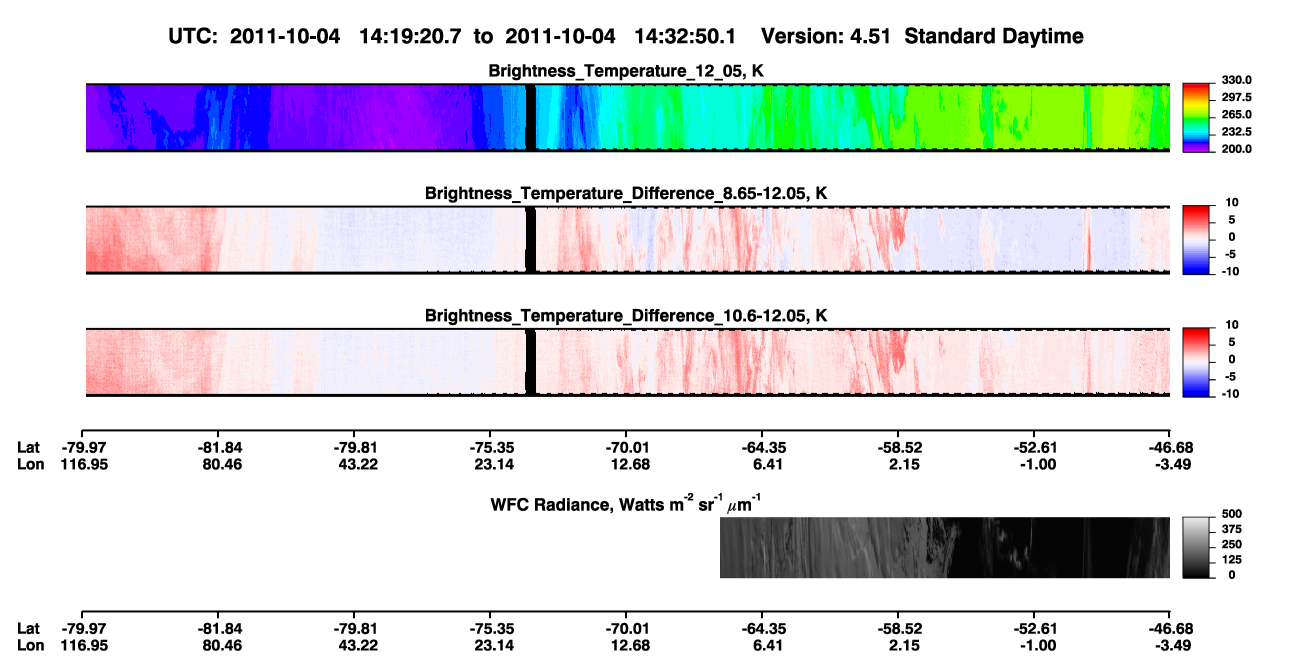Click the 10.6-12.05 difference red-blue colorbar
Screen dimensions: 1300x667
tap(1196, 362)
